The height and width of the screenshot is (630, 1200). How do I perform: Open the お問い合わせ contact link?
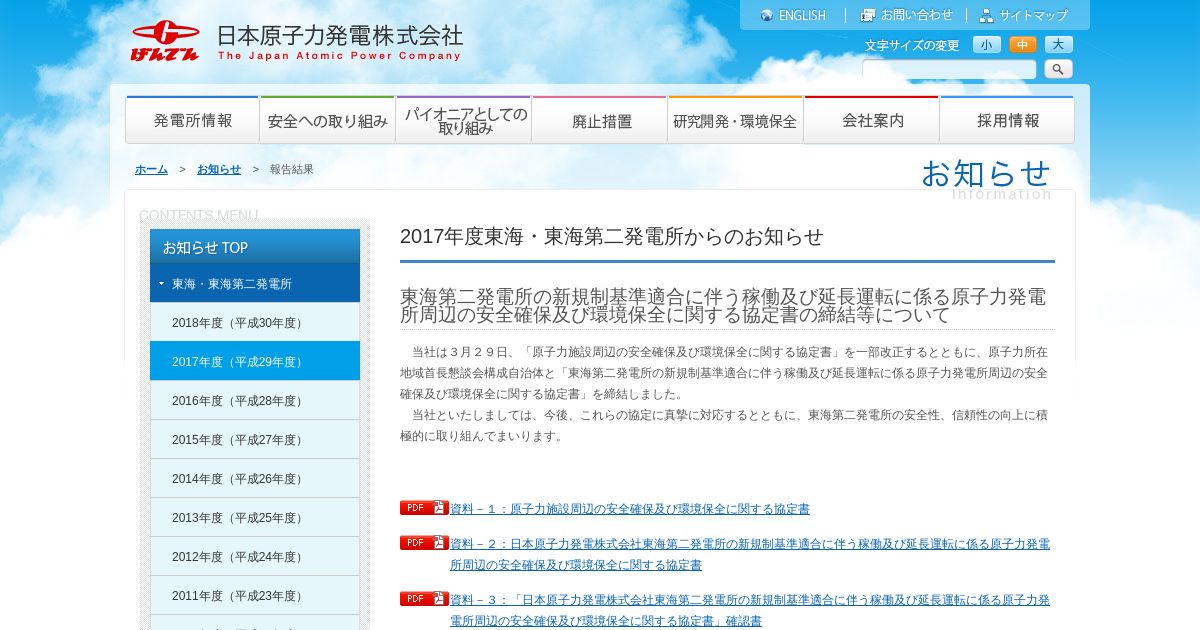click(917, 15)
